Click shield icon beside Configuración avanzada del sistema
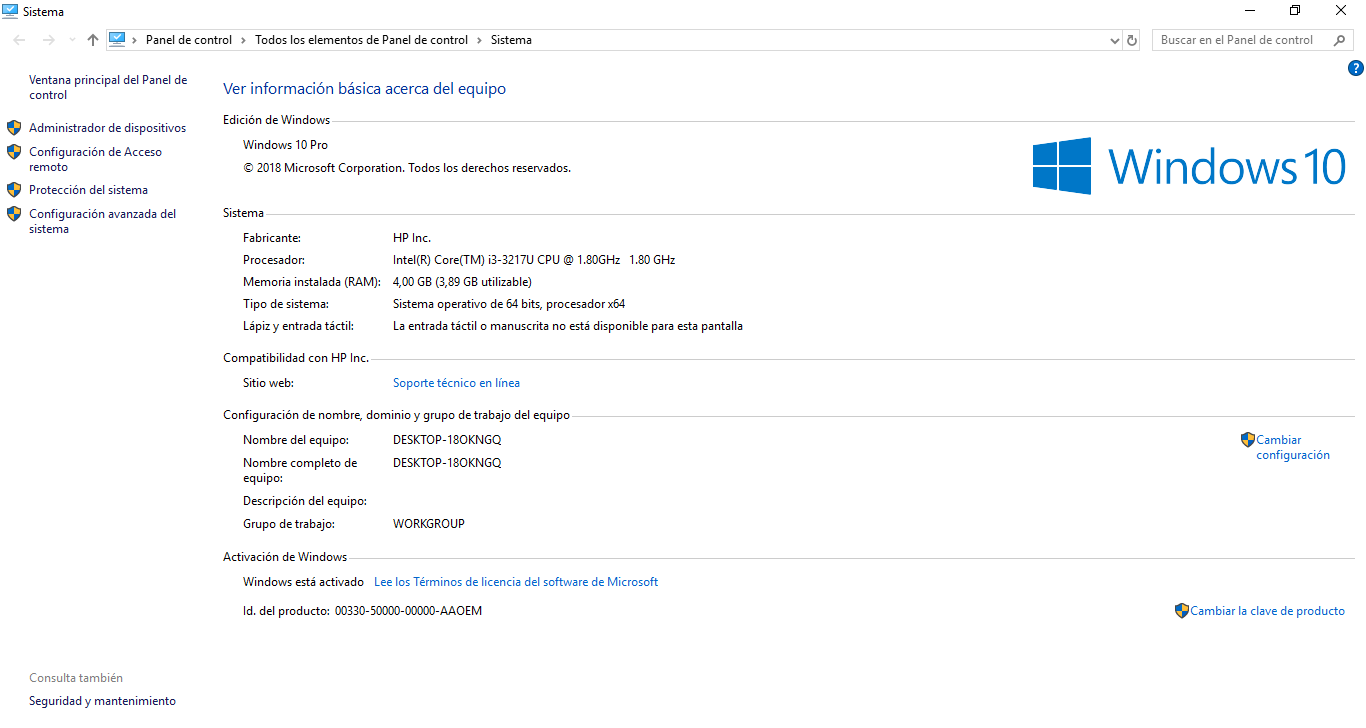 click(14, 213)
